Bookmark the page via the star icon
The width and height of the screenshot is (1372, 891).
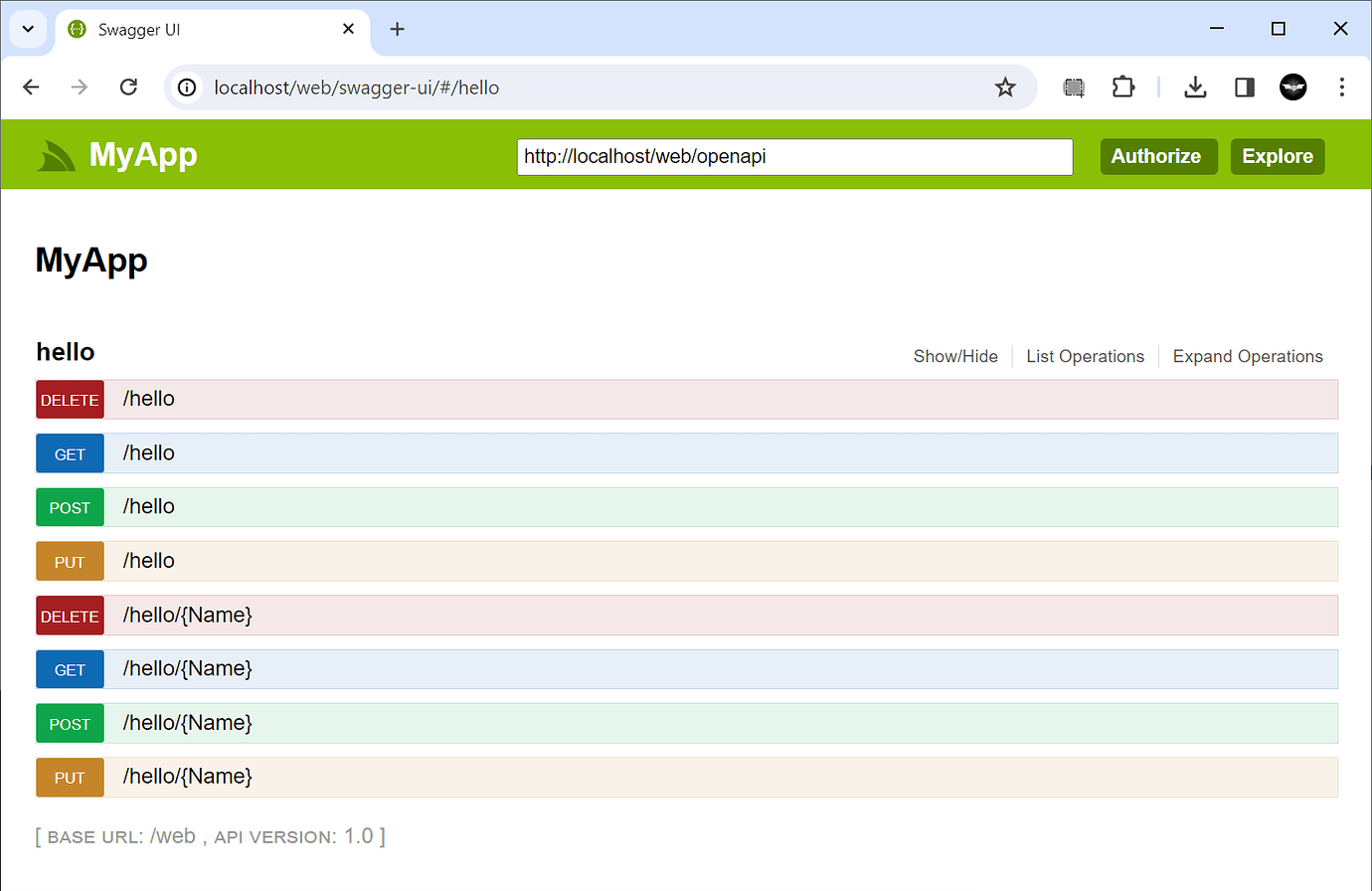coord(1005,88)
